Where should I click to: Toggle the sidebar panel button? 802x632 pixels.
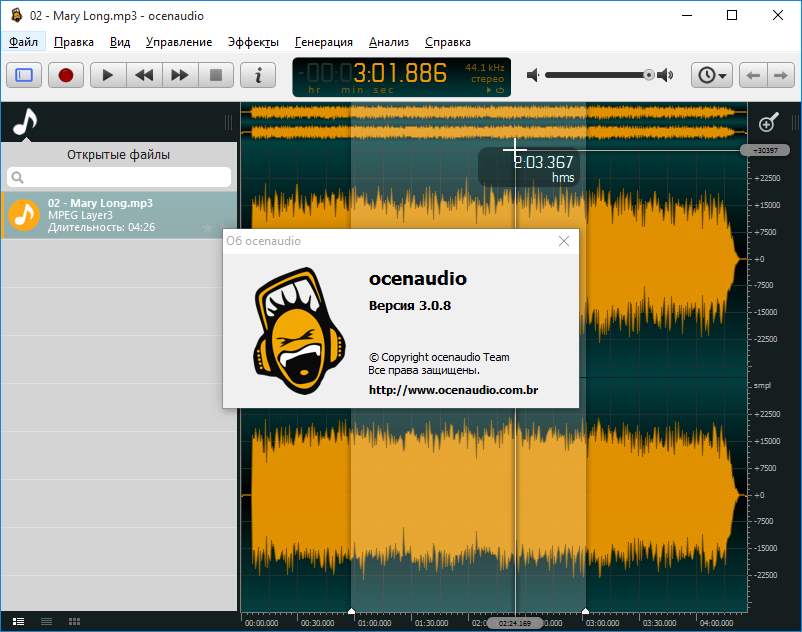24,75
